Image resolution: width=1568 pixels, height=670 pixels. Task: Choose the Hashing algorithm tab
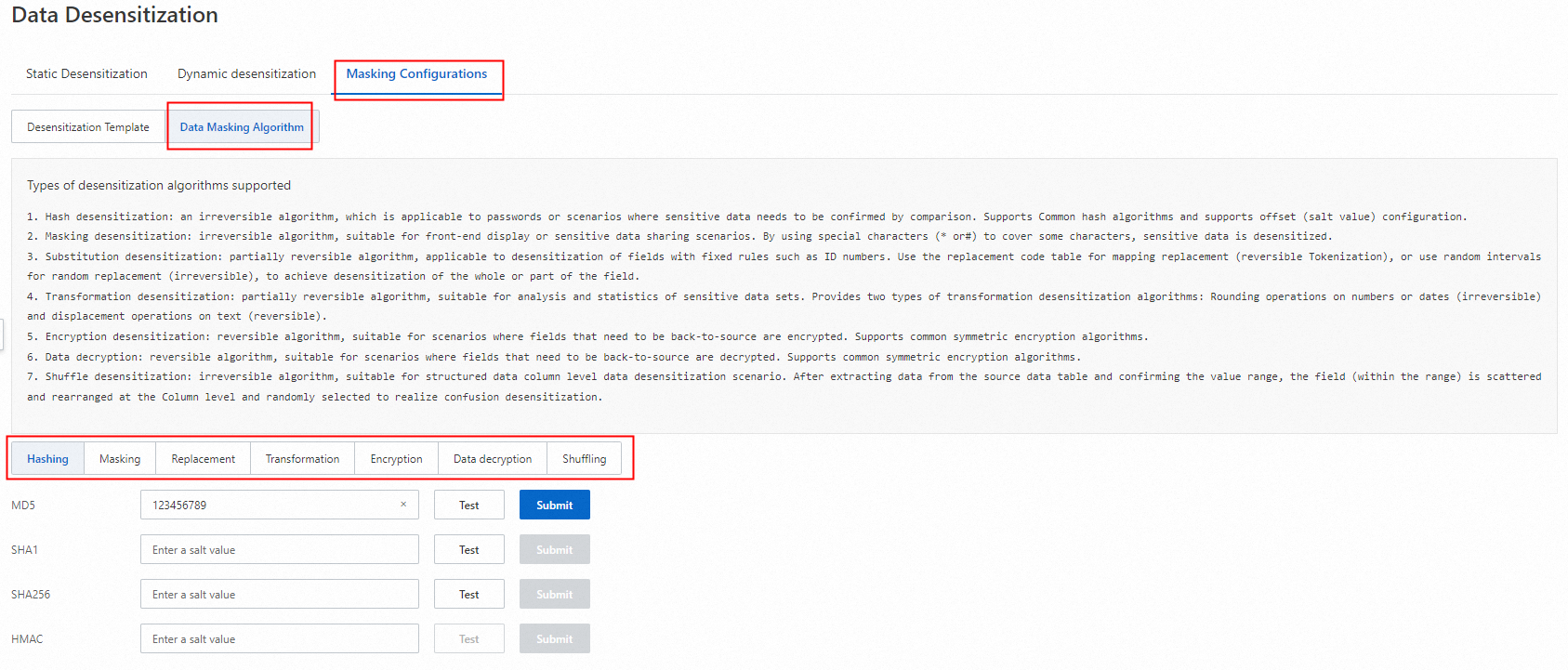point(47,459)
